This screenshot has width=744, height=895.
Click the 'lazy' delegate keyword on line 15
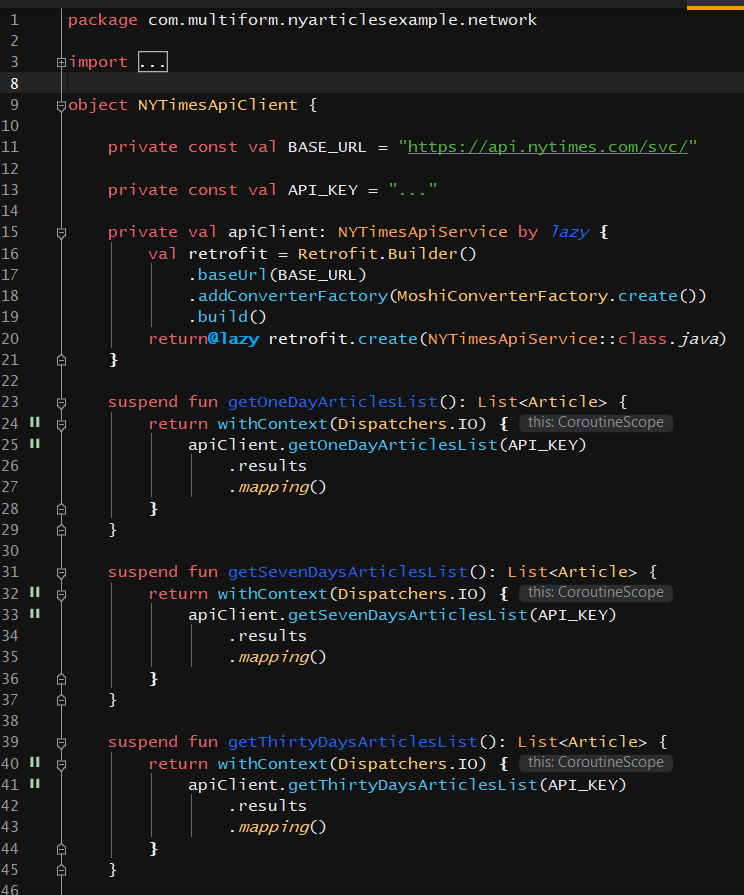pos(569,232)
